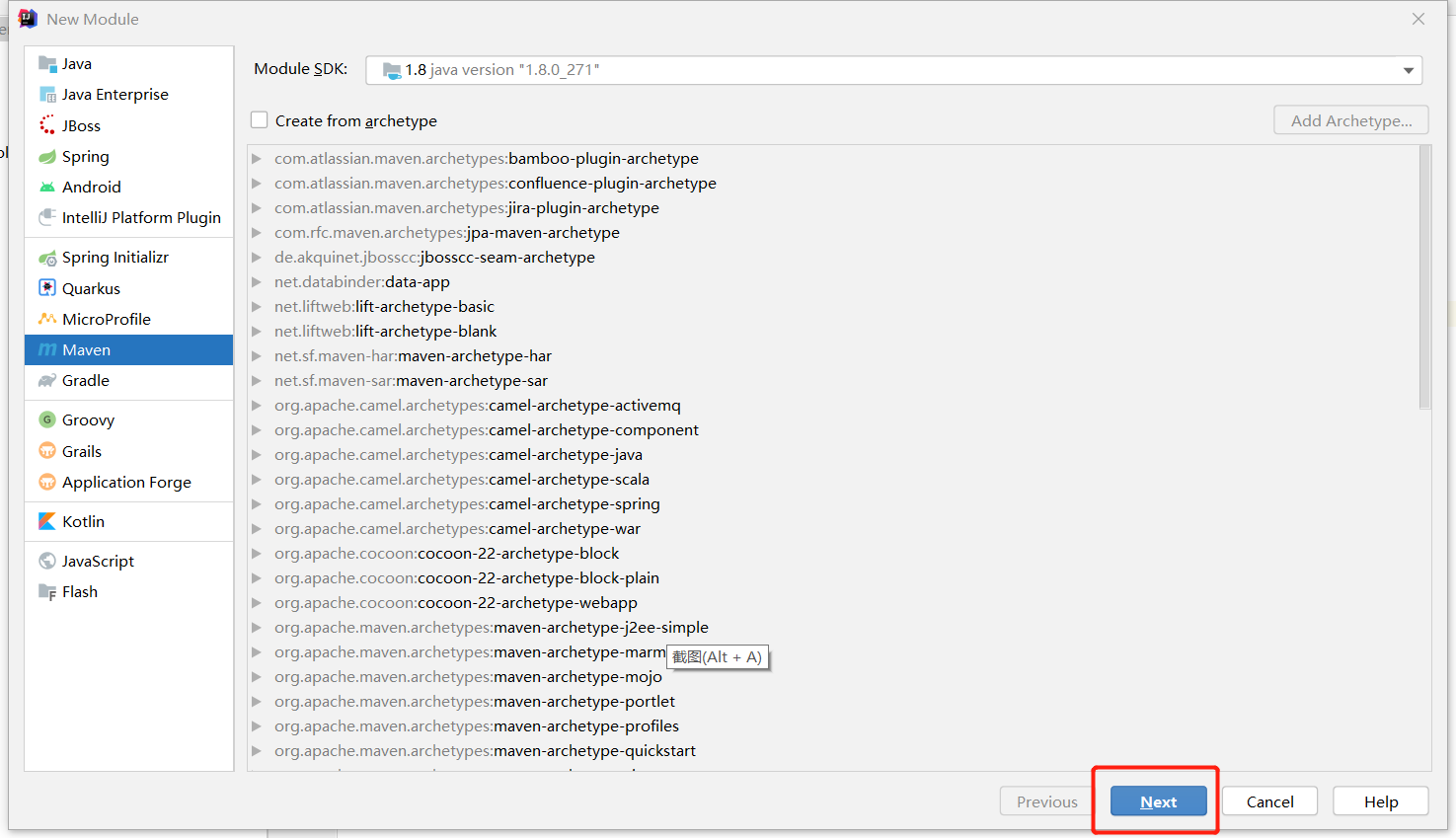Expand maven-archetype-quickstart entry
The width and height of the screenshot is (1456, 838).
click(257, 751)
